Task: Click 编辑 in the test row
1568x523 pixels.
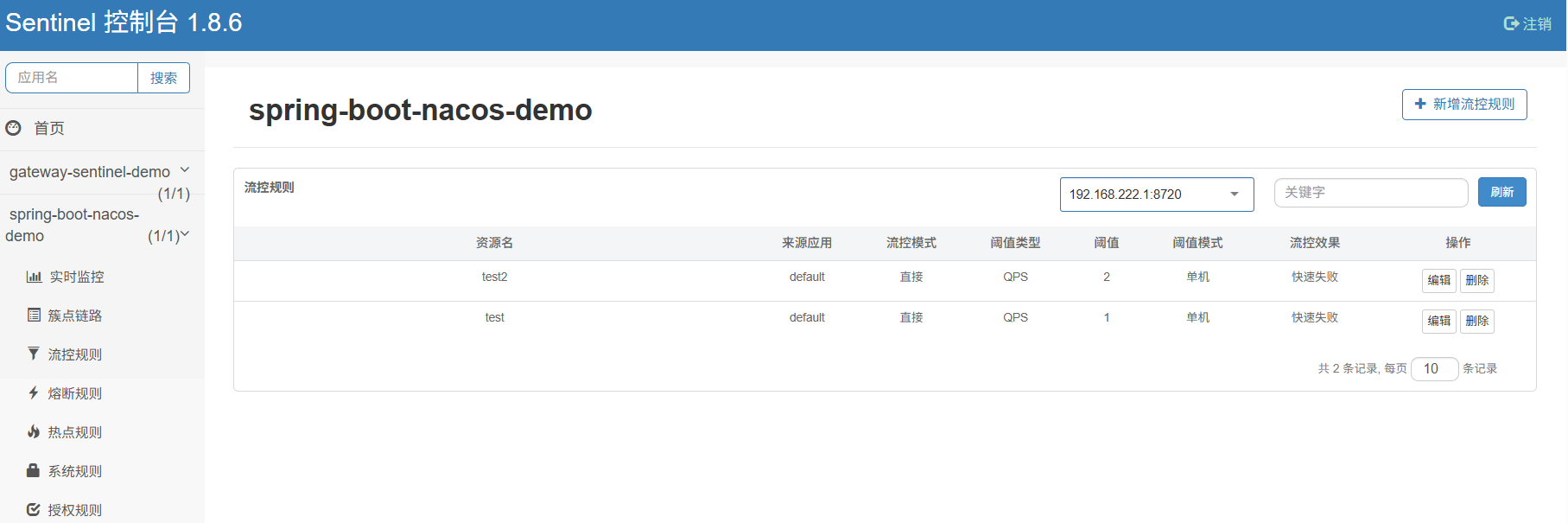Action: 1438,321
